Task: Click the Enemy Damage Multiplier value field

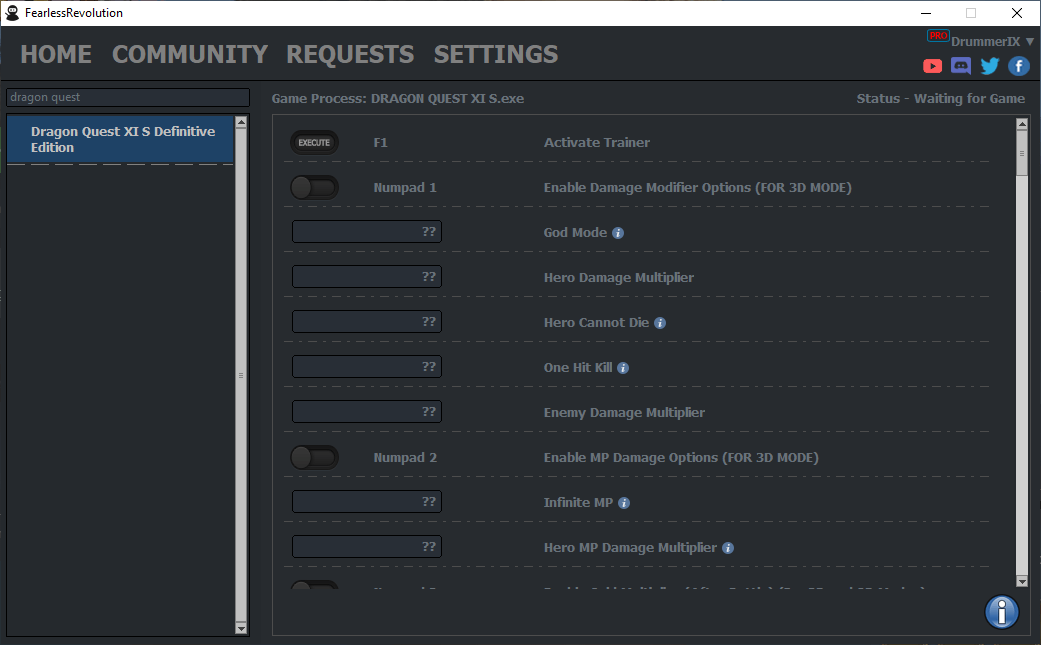Action: [367, 412]
